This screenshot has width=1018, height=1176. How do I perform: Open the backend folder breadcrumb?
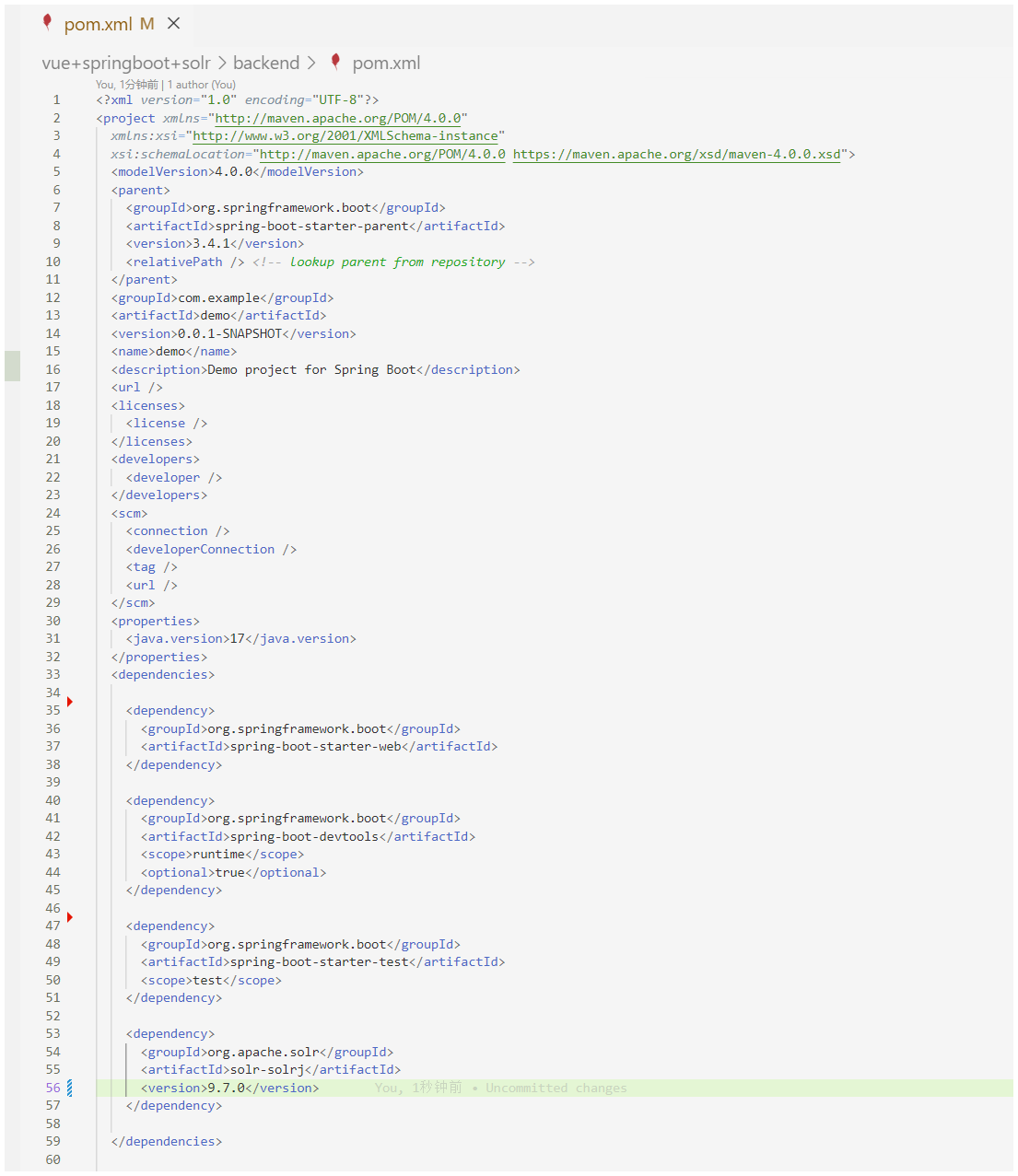[x=266, y=63]
